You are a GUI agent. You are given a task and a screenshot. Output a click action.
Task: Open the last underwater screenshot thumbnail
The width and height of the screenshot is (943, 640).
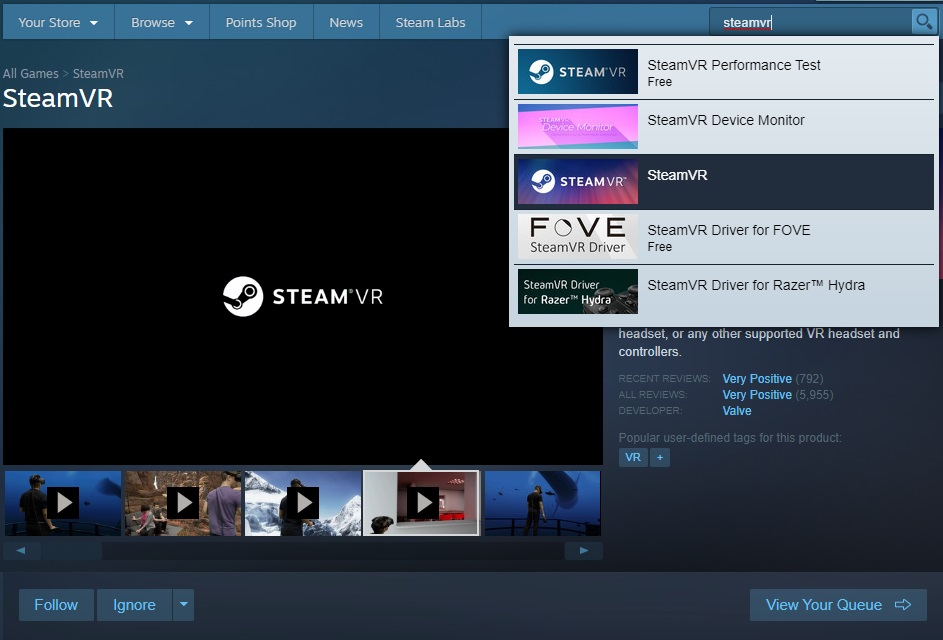click(x=542, y=503)
